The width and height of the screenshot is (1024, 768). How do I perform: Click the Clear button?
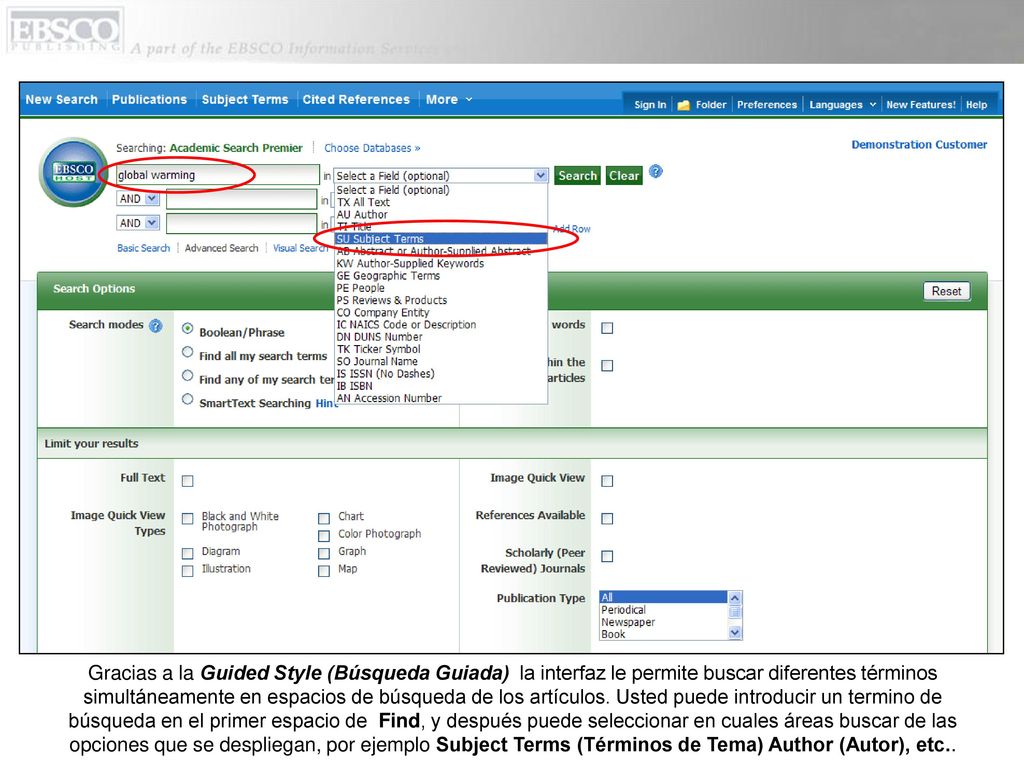pyautogui.click(x=624, y=176)
